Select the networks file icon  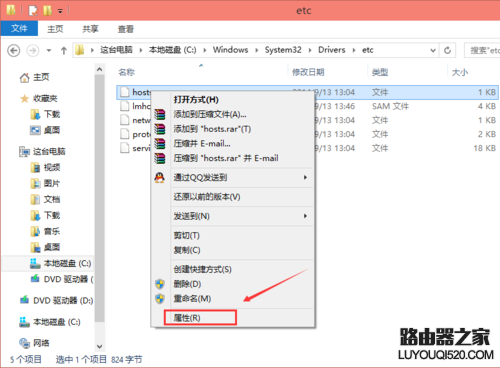pos(125,120)
